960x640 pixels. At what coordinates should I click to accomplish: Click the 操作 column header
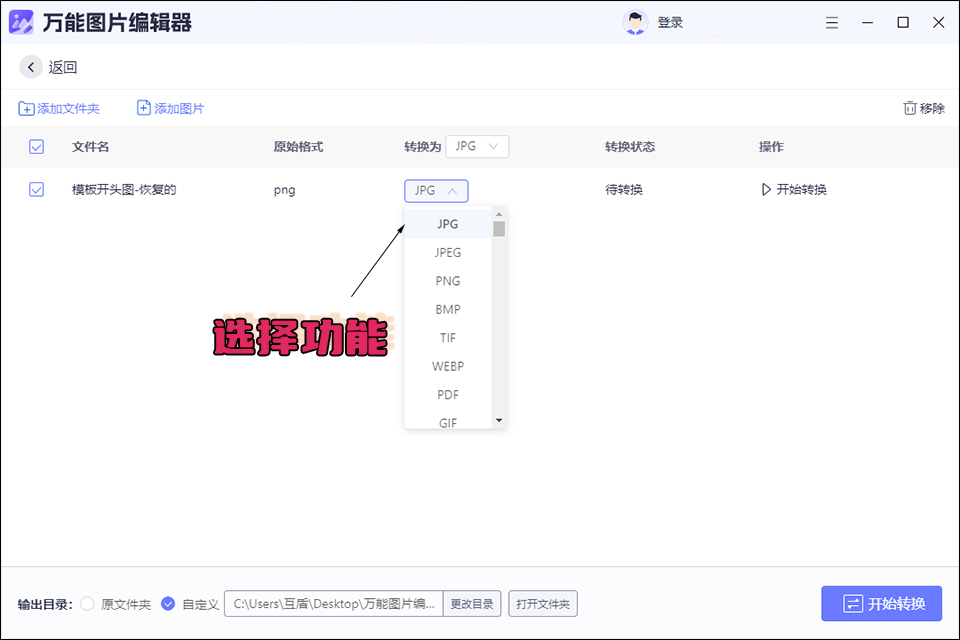pyautogui.click(x=771, y=147)
